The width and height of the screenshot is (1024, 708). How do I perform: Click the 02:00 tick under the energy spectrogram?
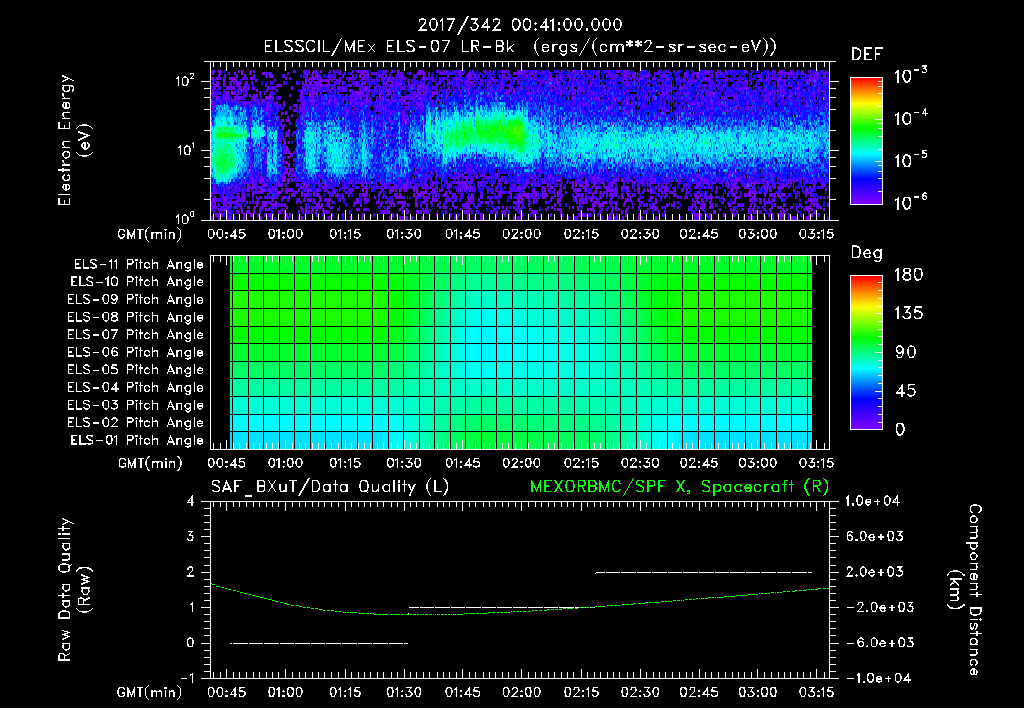521,234
